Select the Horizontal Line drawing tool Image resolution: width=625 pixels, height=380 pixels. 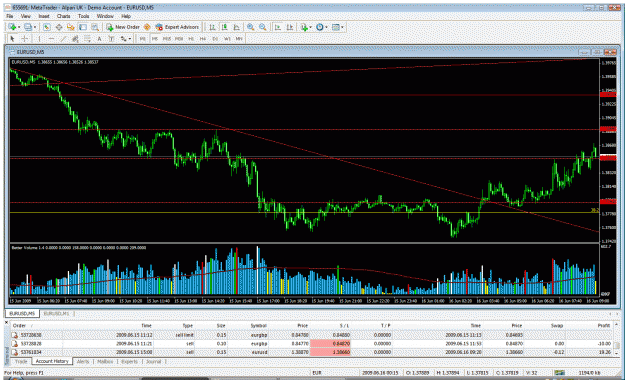51,39
